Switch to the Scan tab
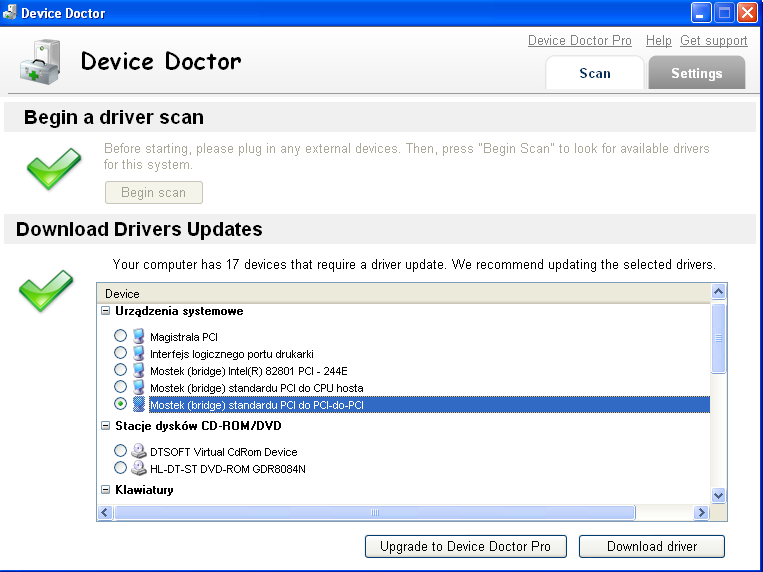The width and height of the screenshot is (763, 572). 595,73
